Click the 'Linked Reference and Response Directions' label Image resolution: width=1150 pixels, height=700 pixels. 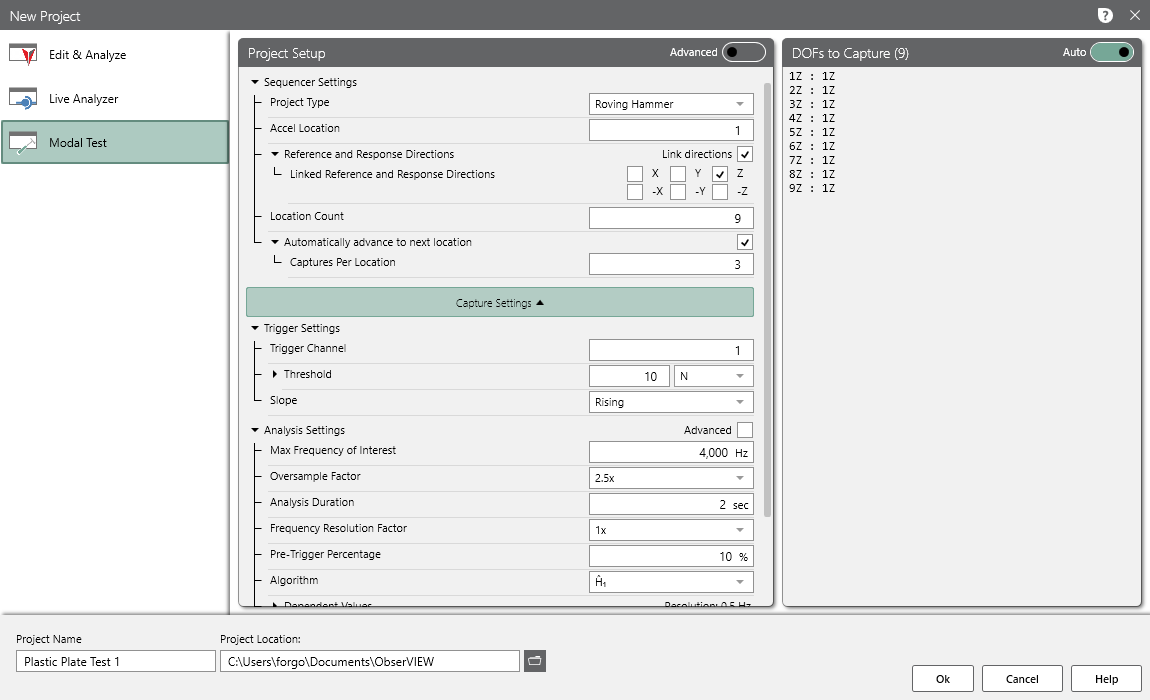(x=392, y=174)
